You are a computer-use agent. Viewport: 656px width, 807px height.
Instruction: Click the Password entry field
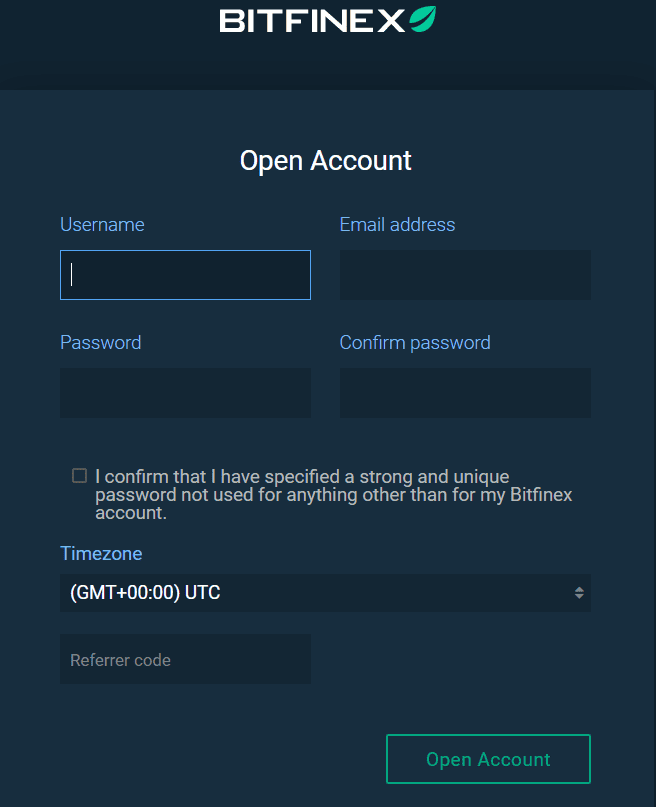(x=185, y=392)
